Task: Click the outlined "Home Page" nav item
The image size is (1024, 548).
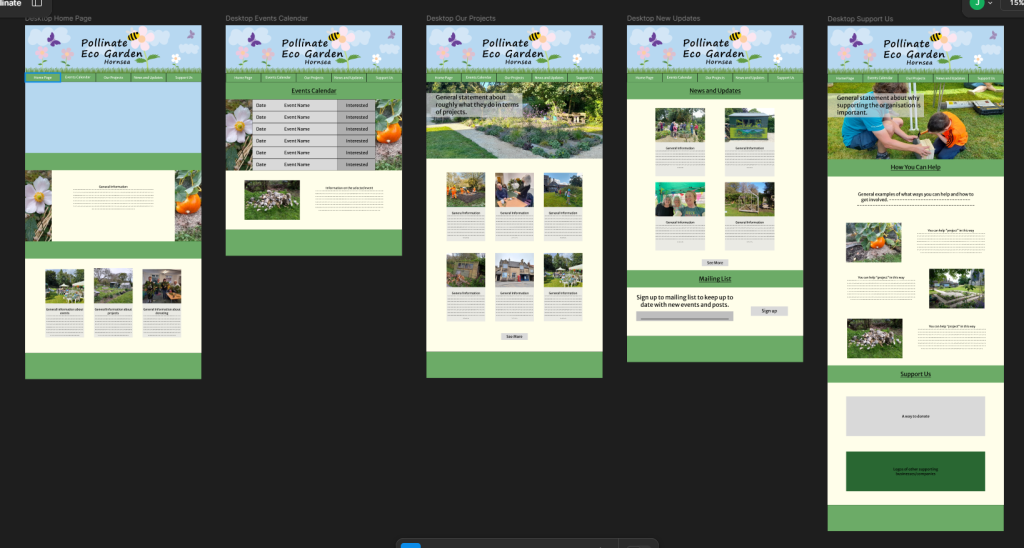Action: 42,77
